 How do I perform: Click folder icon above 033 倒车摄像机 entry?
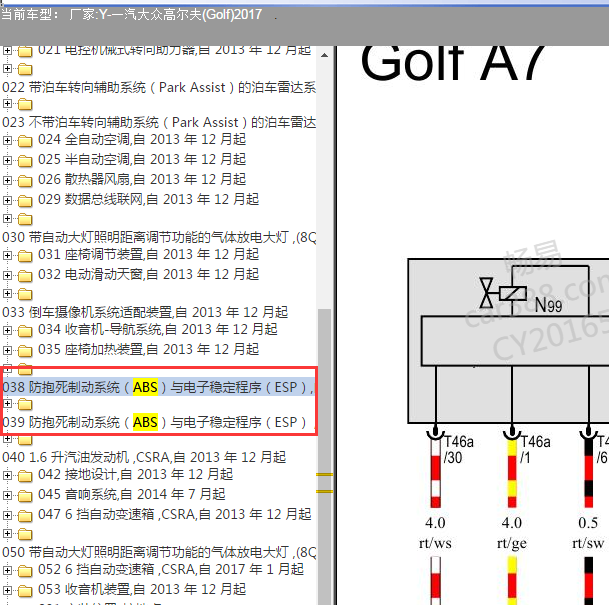point(25,294)
